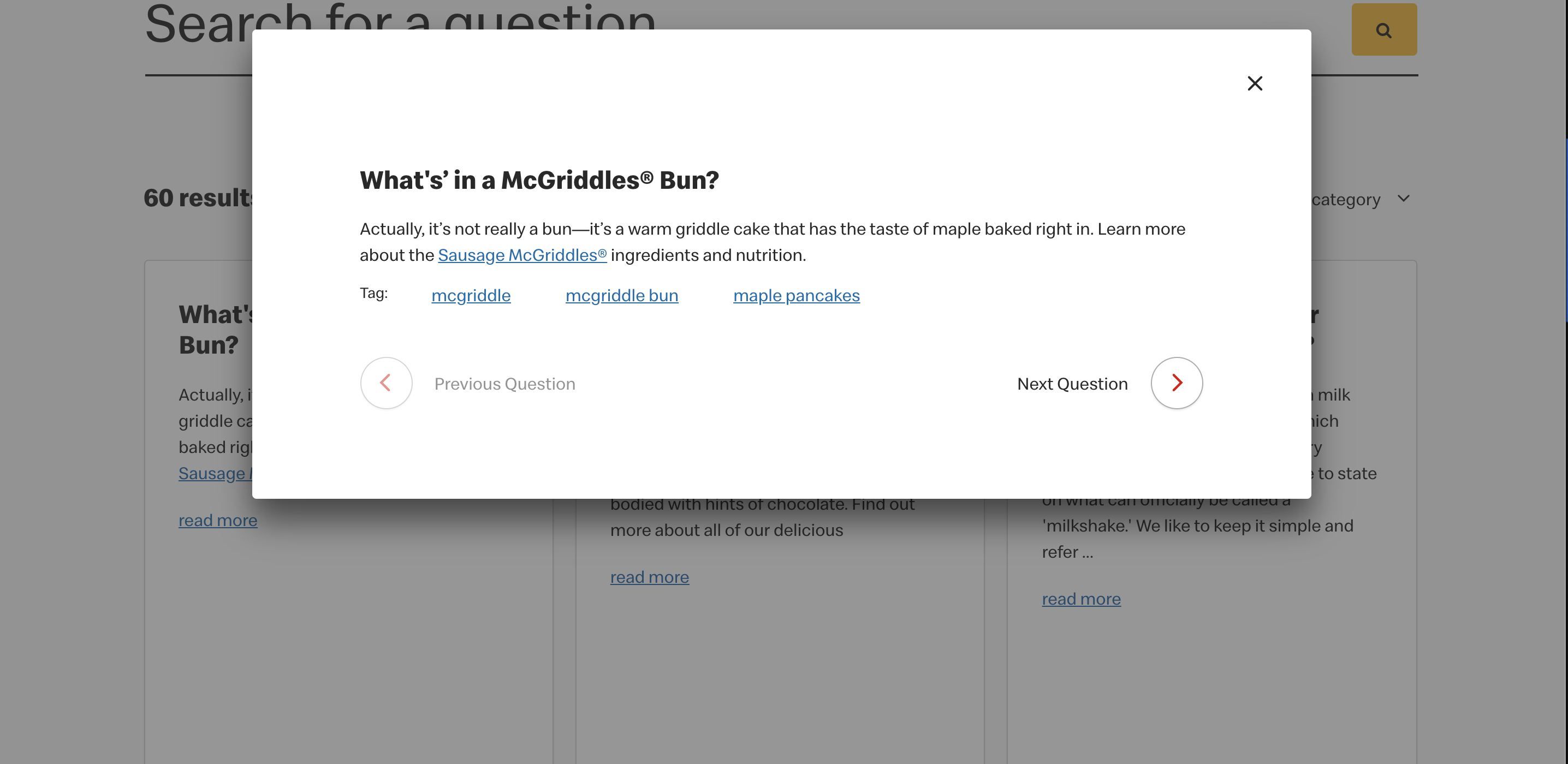Viewport: 1568px width, 764px height.
Task: Open Sausage link in background card
Action: click(216, 473)
